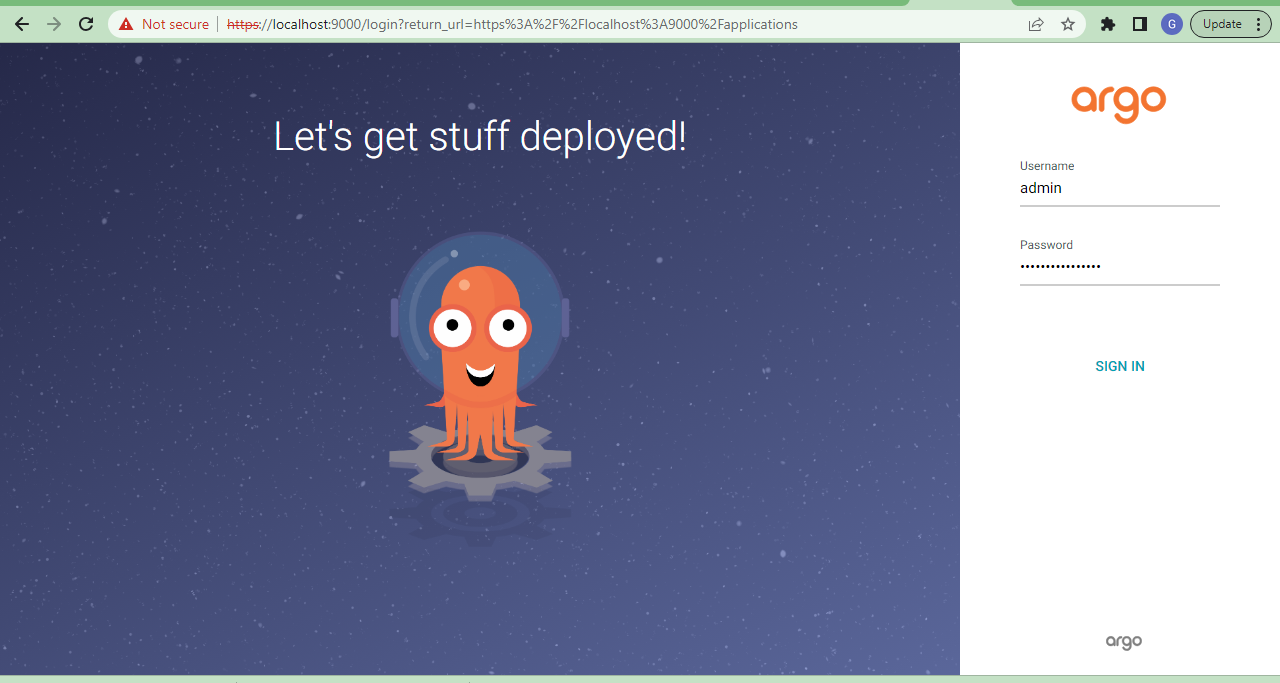
Task: Click the heading Let's get stuff deployed
Action: [x=480, y=137]
